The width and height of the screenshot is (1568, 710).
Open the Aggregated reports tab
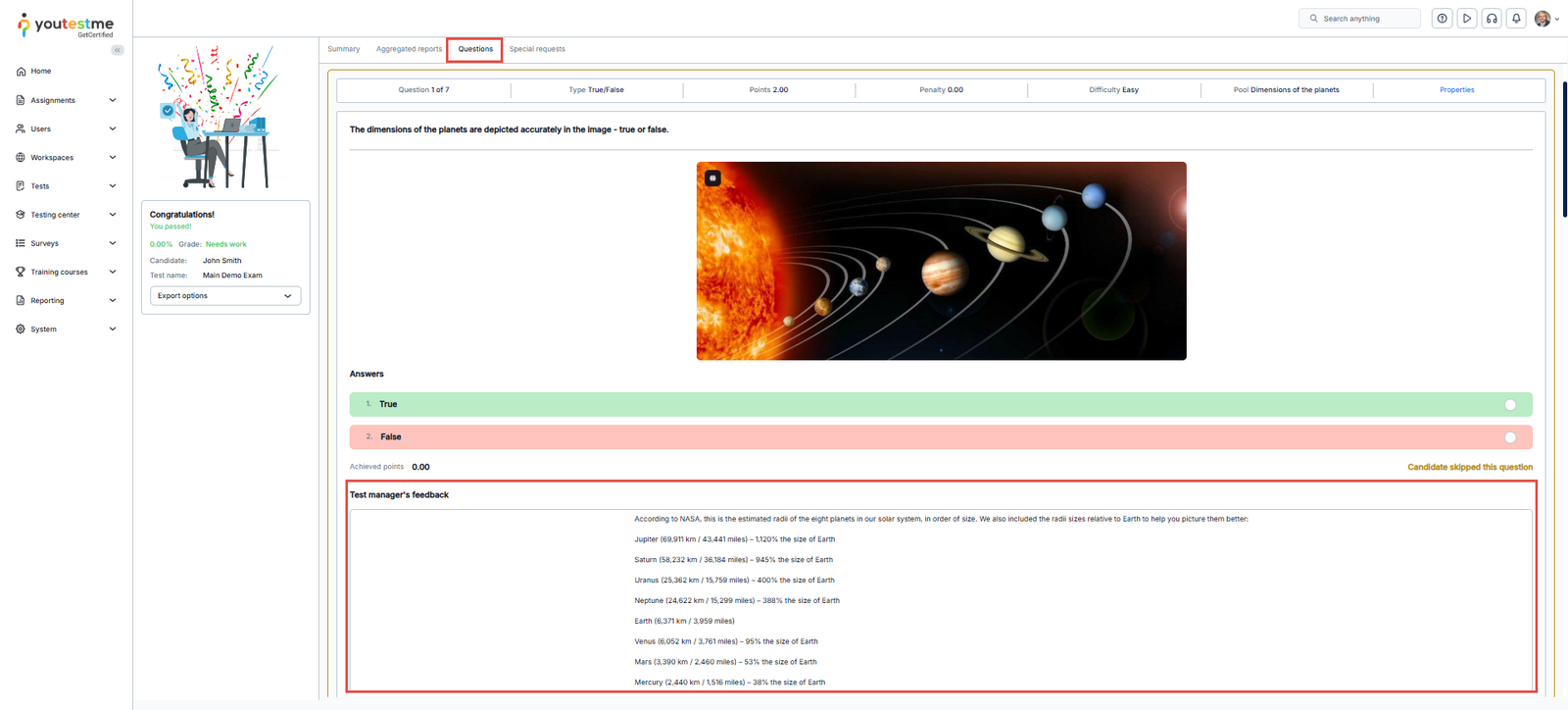(x=409, y=49)
